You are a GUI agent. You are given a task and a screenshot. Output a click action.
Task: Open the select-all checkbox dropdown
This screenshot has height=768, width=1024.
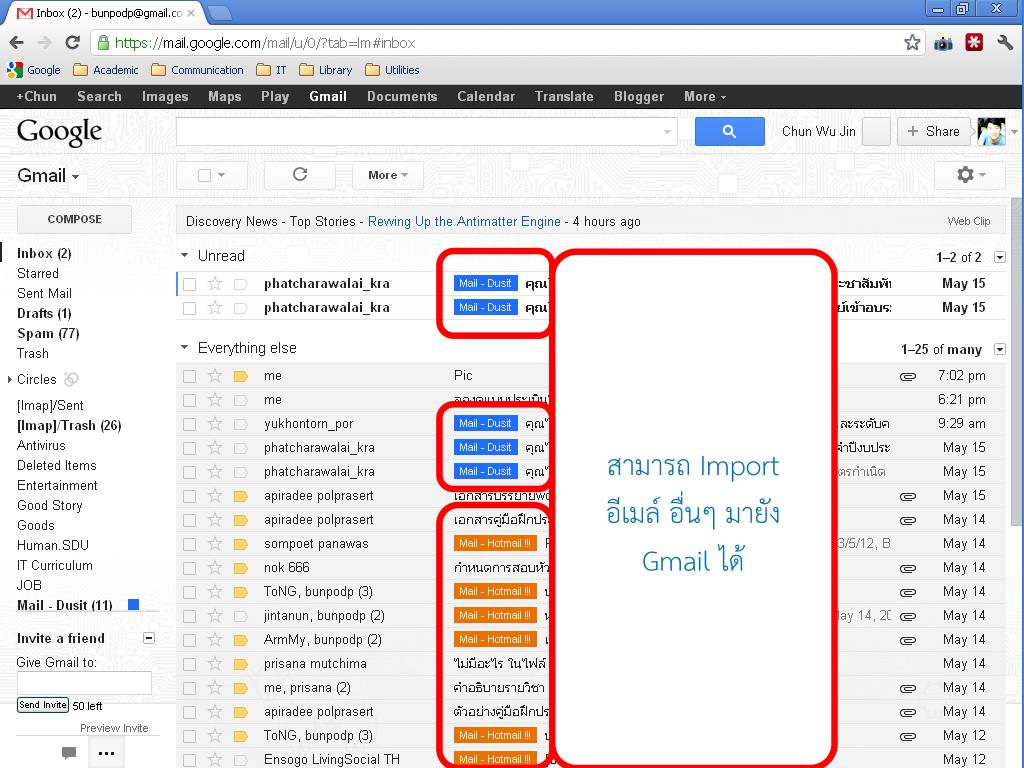(x=221, y=175)
